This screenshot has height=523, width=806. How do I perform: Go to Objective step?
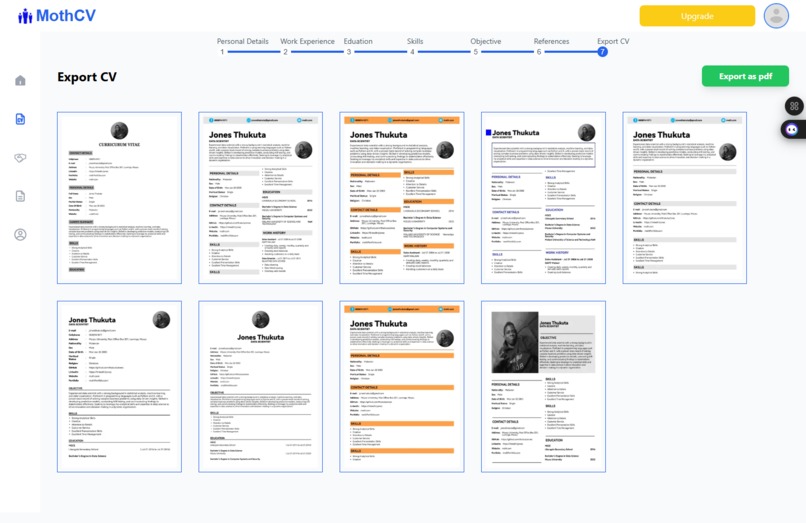(x=485, y=41)
